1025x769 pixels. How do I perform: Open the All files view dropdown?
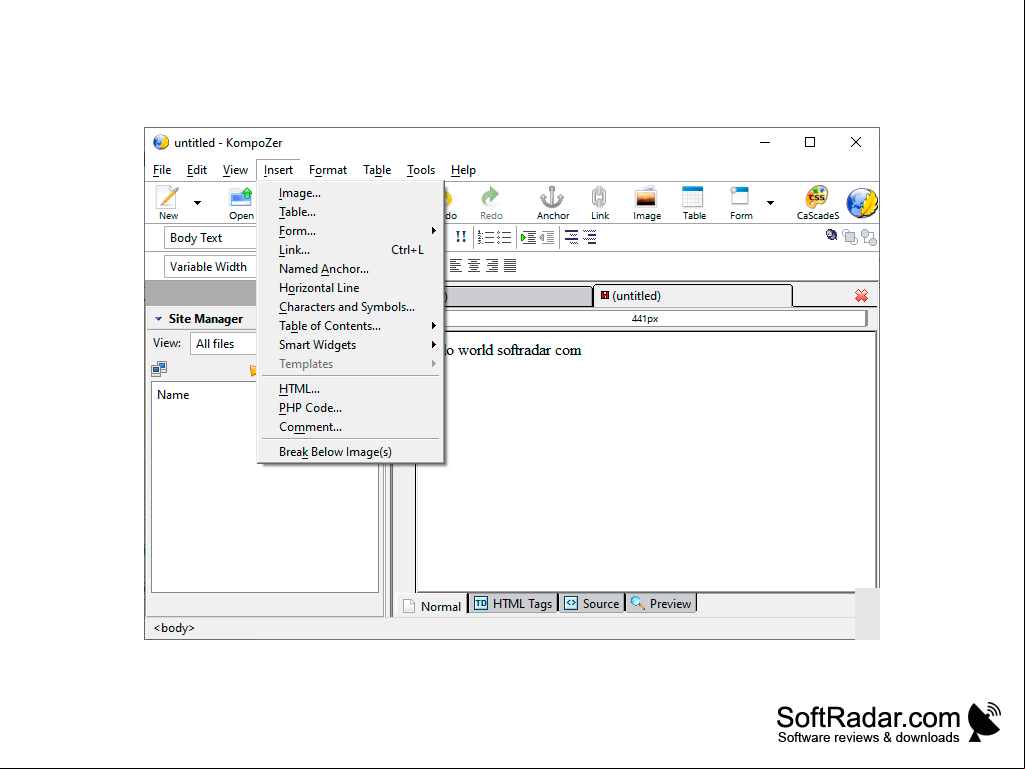(223, 344)
